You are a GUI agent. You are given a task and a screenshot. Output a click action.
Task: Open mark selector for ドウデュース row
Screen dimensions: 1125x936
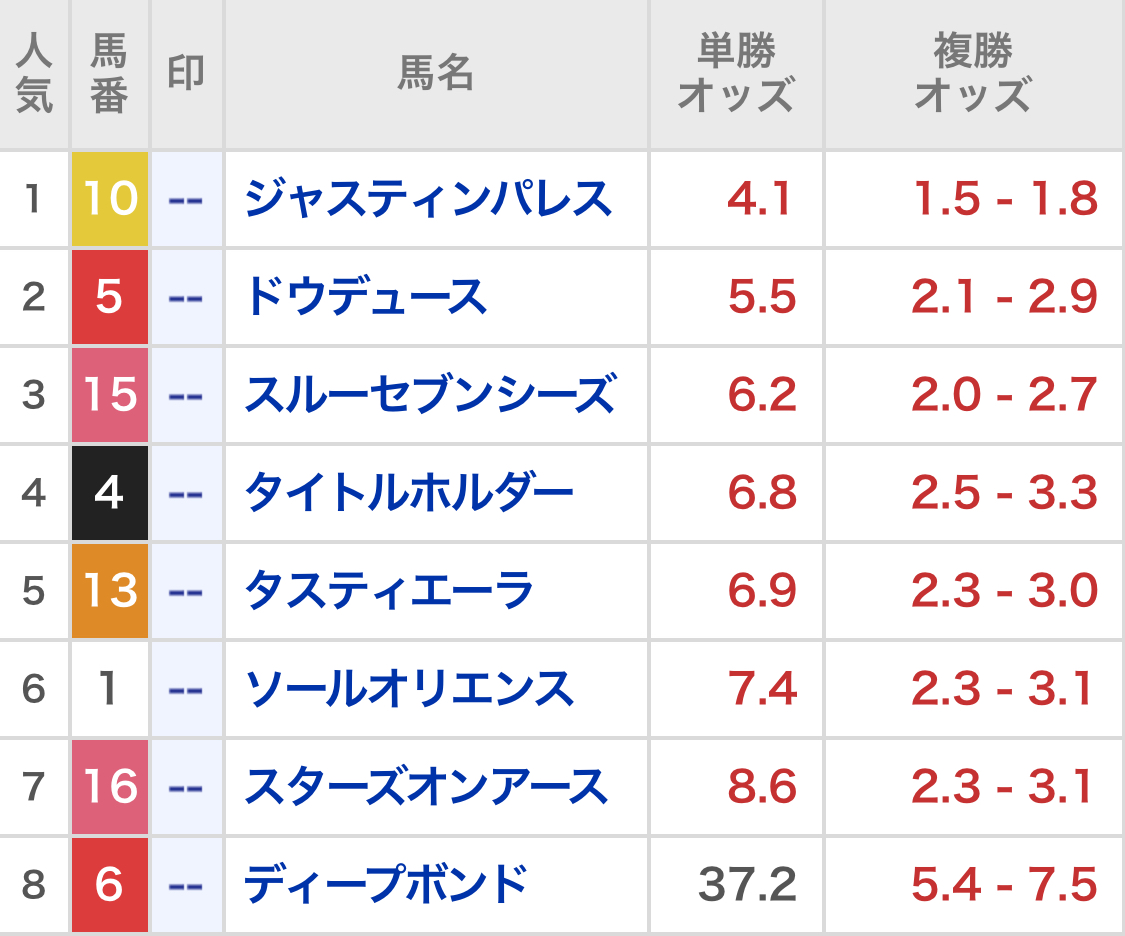coord(186,297)
